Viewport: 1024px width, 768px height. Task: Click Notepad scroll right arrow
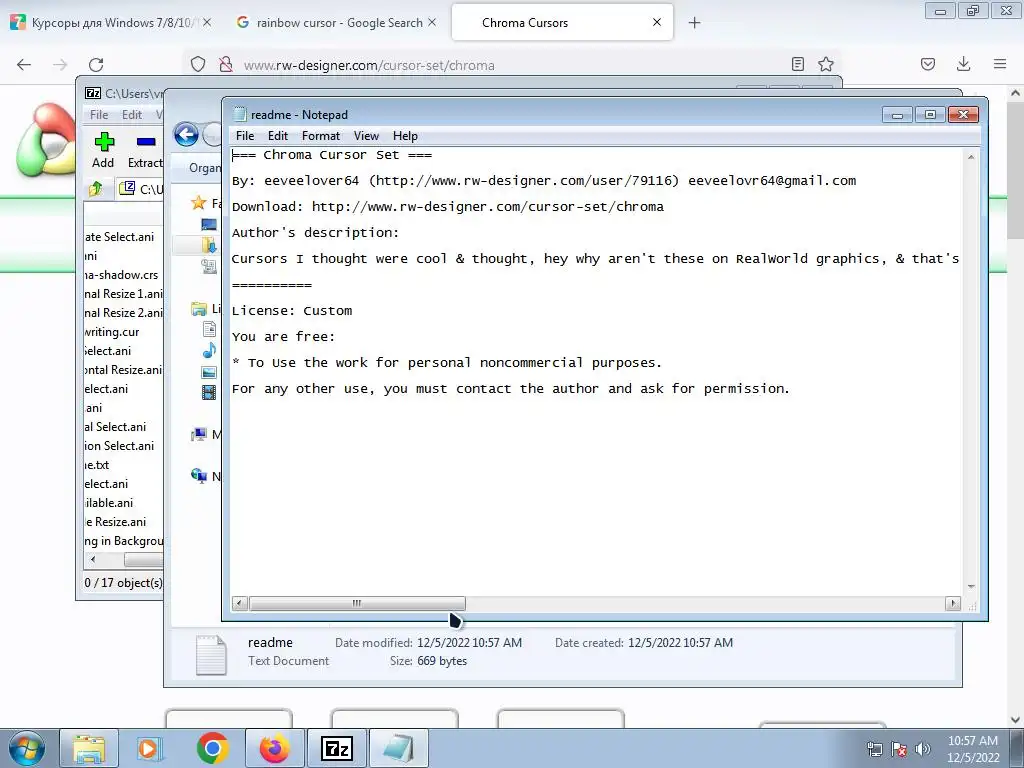[953, 603]
